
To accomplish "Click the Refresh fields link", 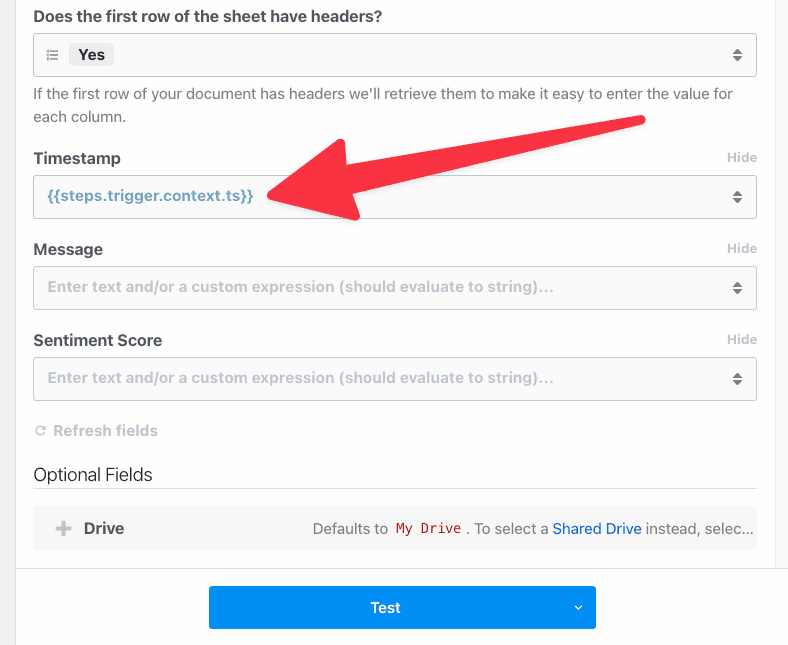I will 106,430.
